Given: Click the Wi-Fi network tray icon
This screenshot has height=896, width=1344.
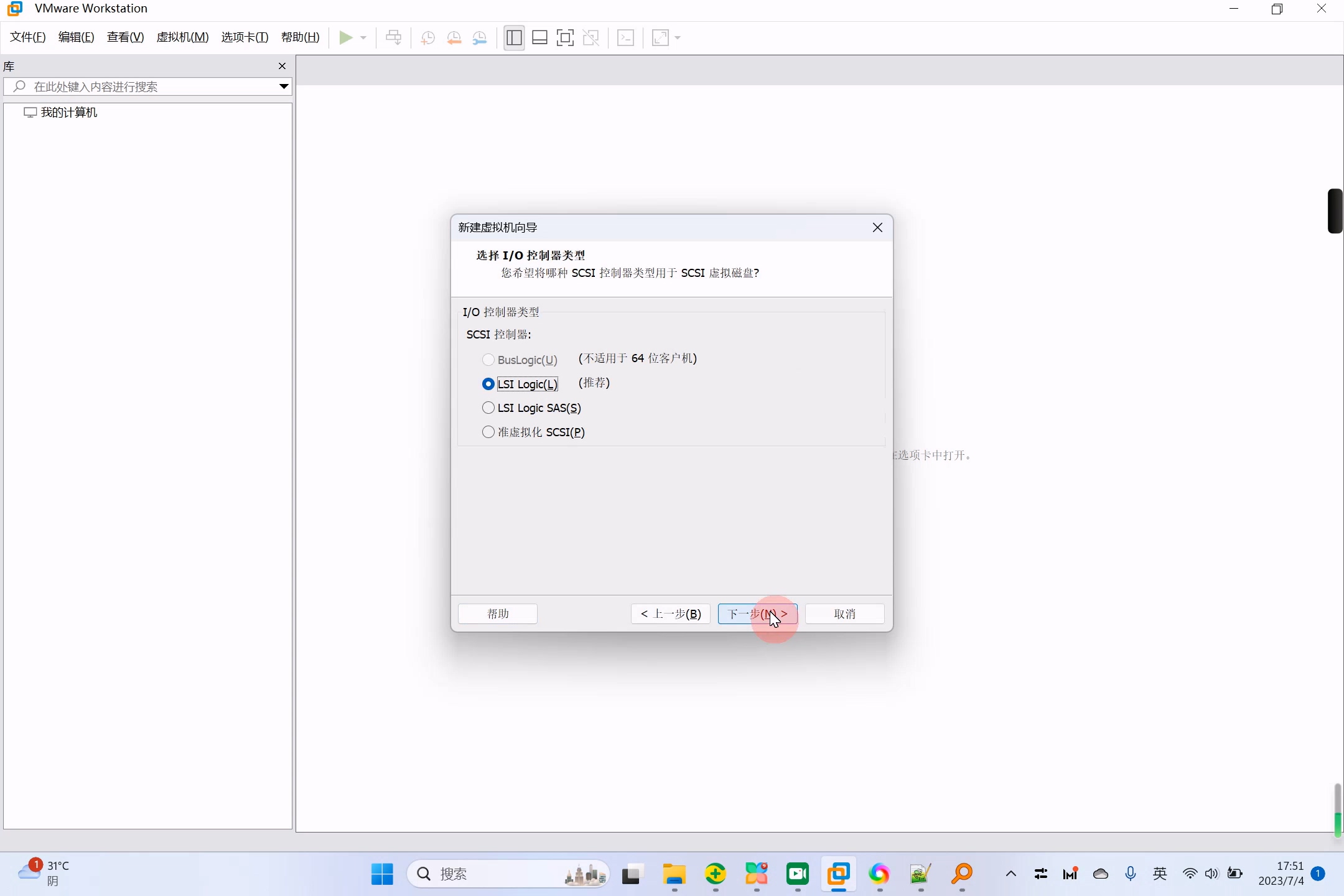Looking at the screenshot, I should pos(1190,874).
